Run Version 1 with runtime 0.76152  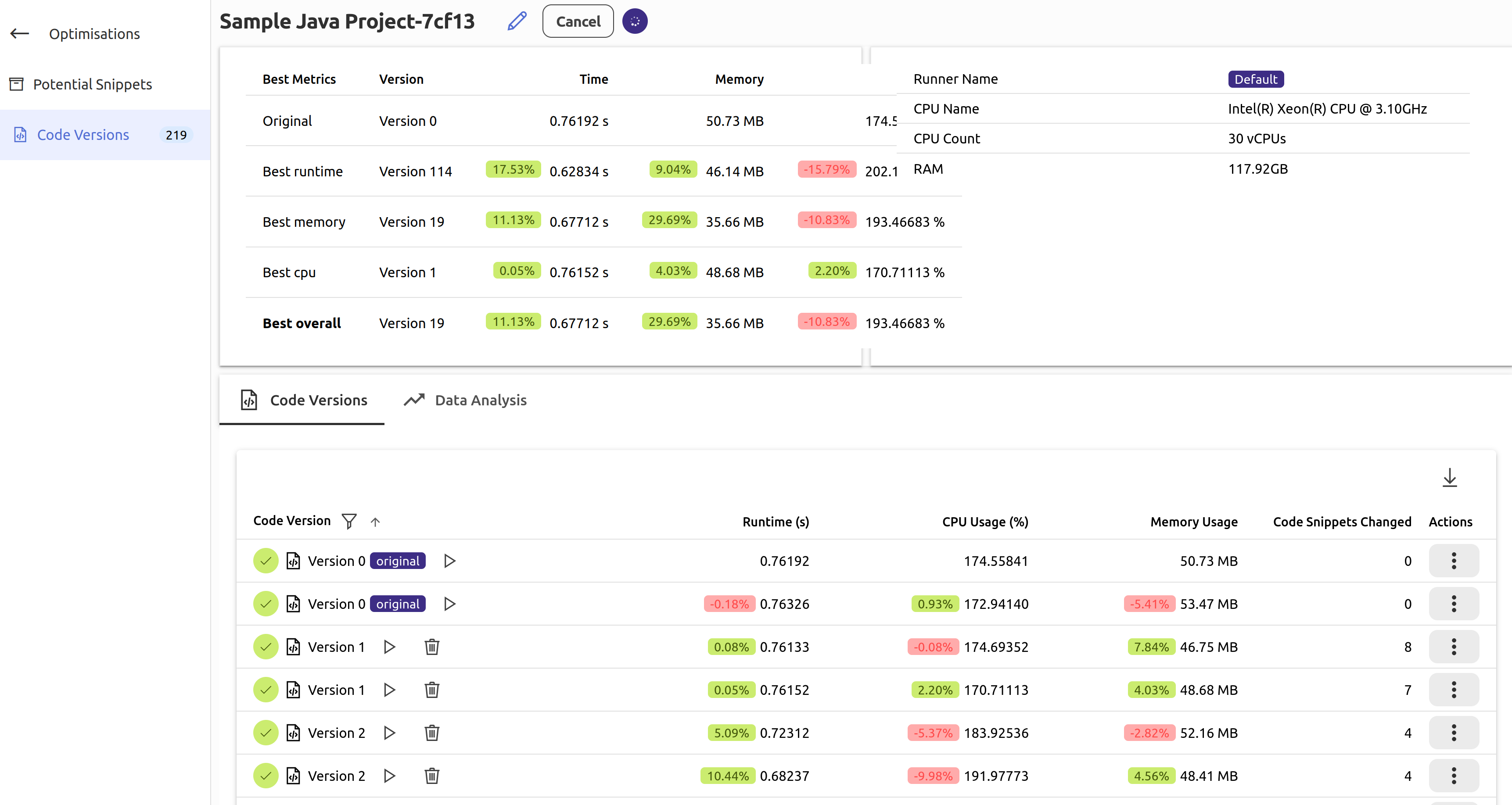[389, 690]
